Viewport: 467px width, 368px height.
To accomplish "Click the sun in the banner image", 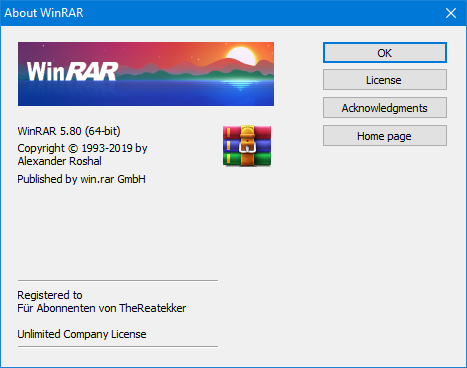I will (241, 56).
